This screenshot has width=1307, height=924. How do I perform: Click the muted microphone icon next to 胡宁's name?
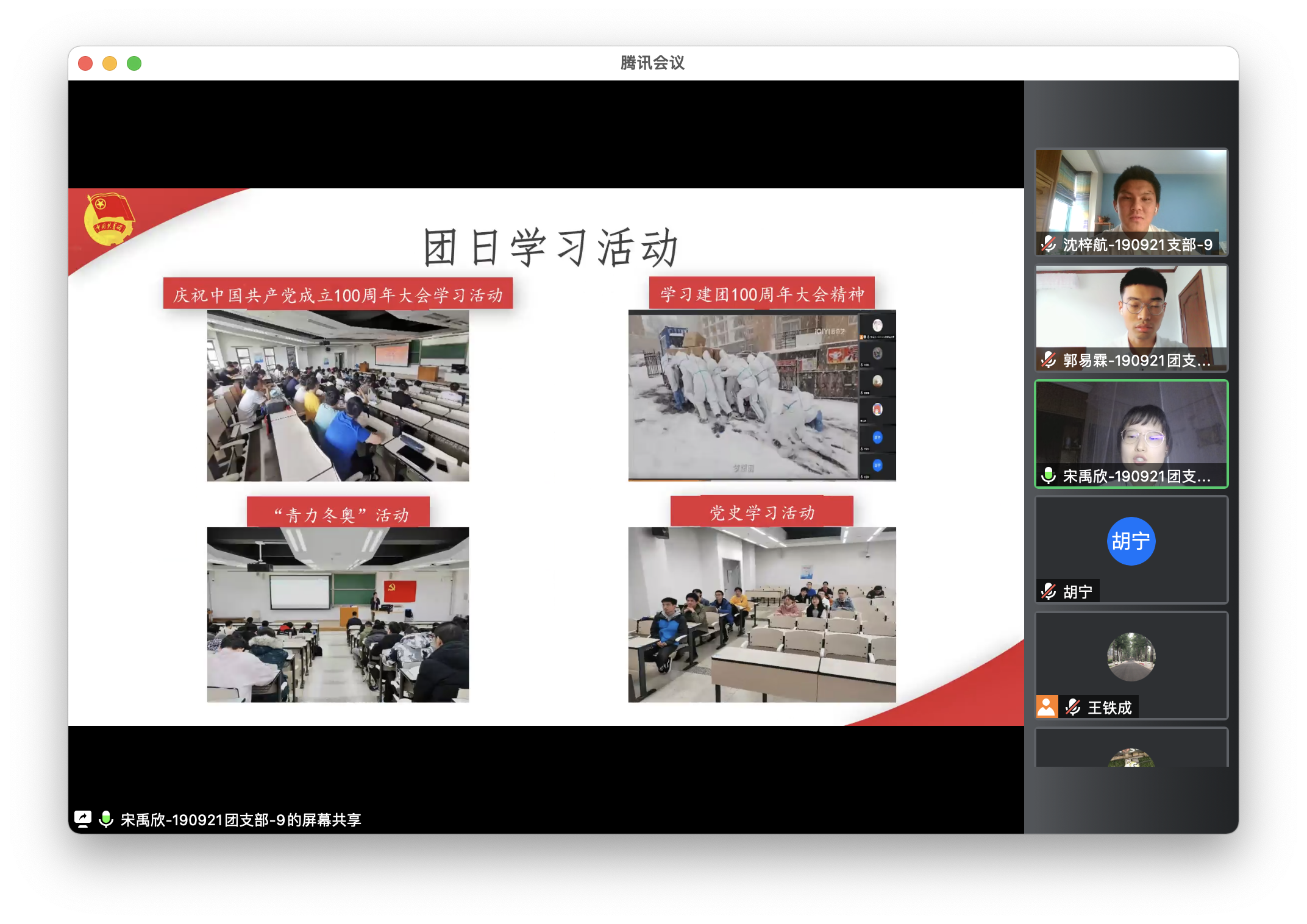click(x=1049, y=591)
